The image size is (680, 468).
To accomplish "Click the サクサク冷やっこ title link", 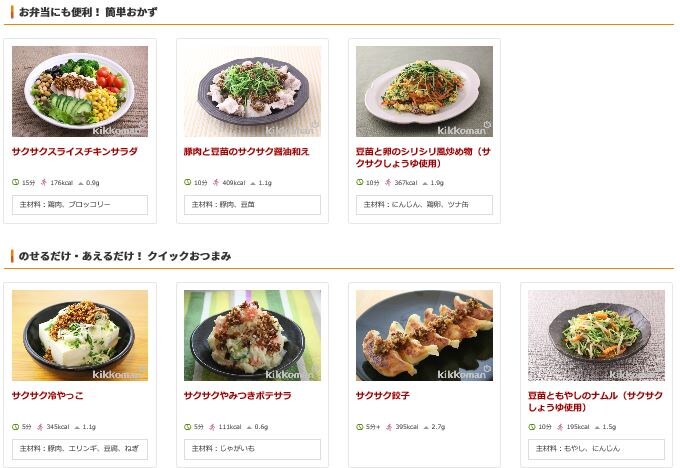I will pos(47,395).
